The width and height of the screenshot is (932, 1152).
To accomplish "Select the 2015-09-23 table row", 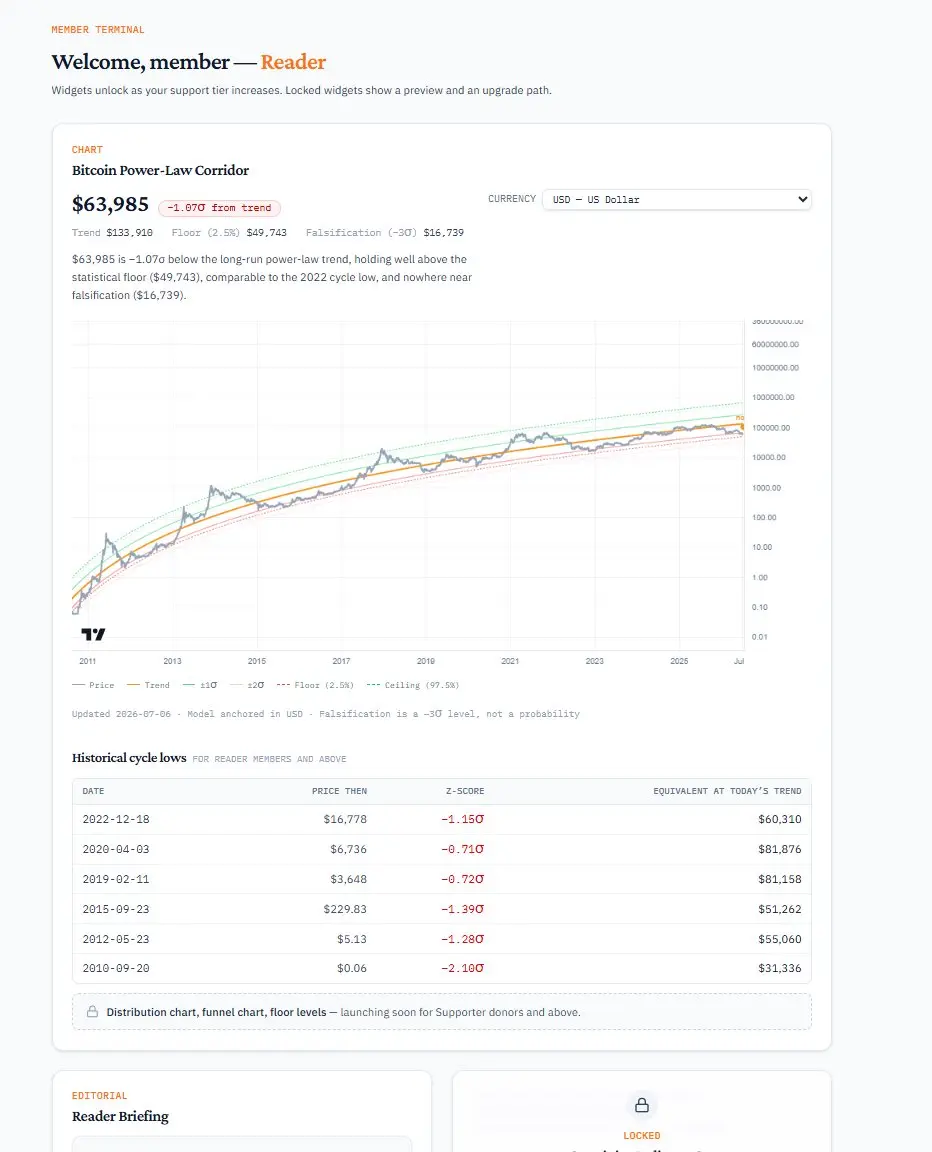I will pos(441,909).
